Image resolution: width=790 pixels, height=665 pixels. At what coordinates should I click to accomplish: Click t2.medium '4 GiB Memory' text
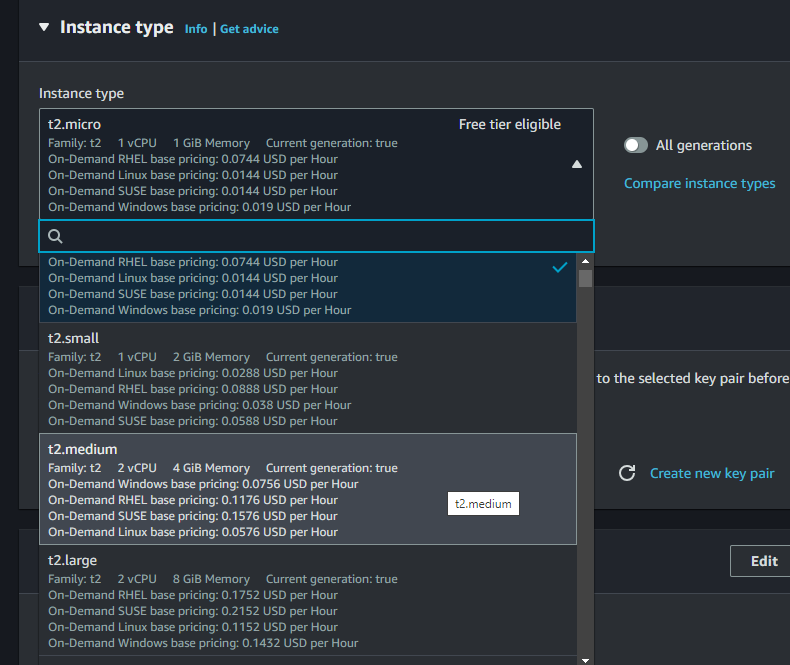click(211, 468)
